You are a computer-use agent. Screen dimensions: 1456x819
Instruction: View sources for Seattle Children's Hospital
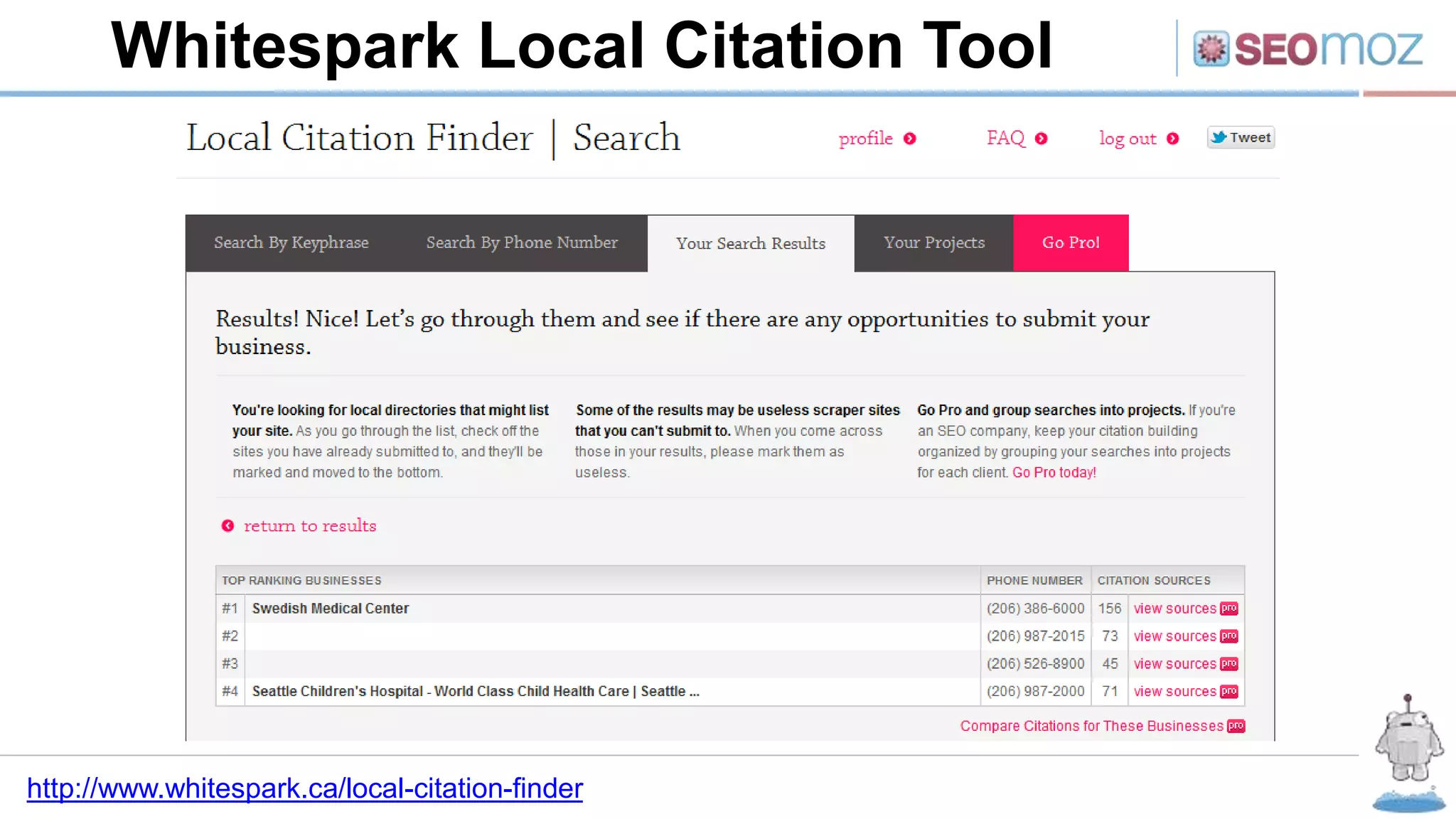coord(1174,692)
